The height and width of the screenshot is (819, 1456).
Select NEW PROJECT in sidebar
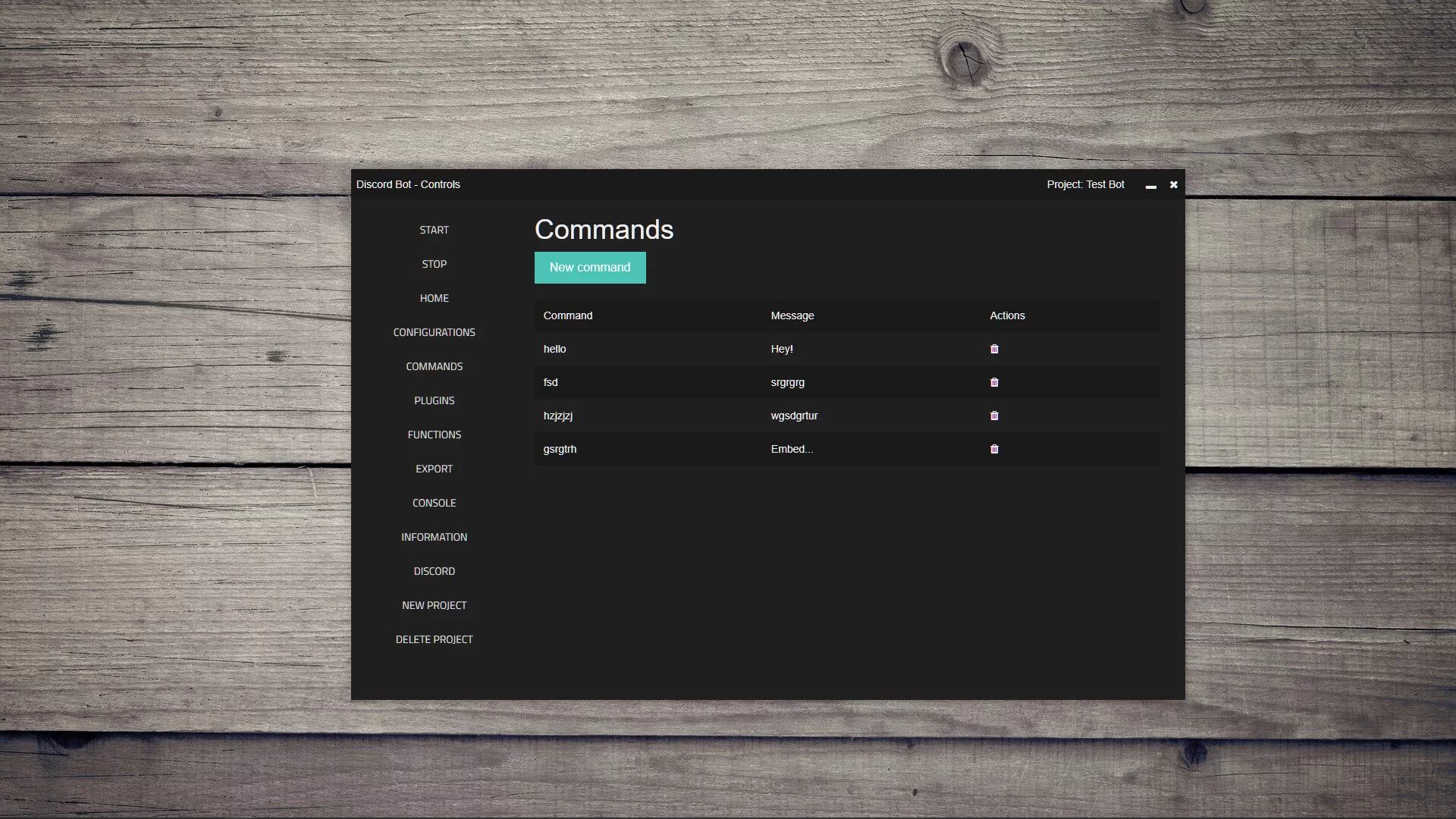434,605
